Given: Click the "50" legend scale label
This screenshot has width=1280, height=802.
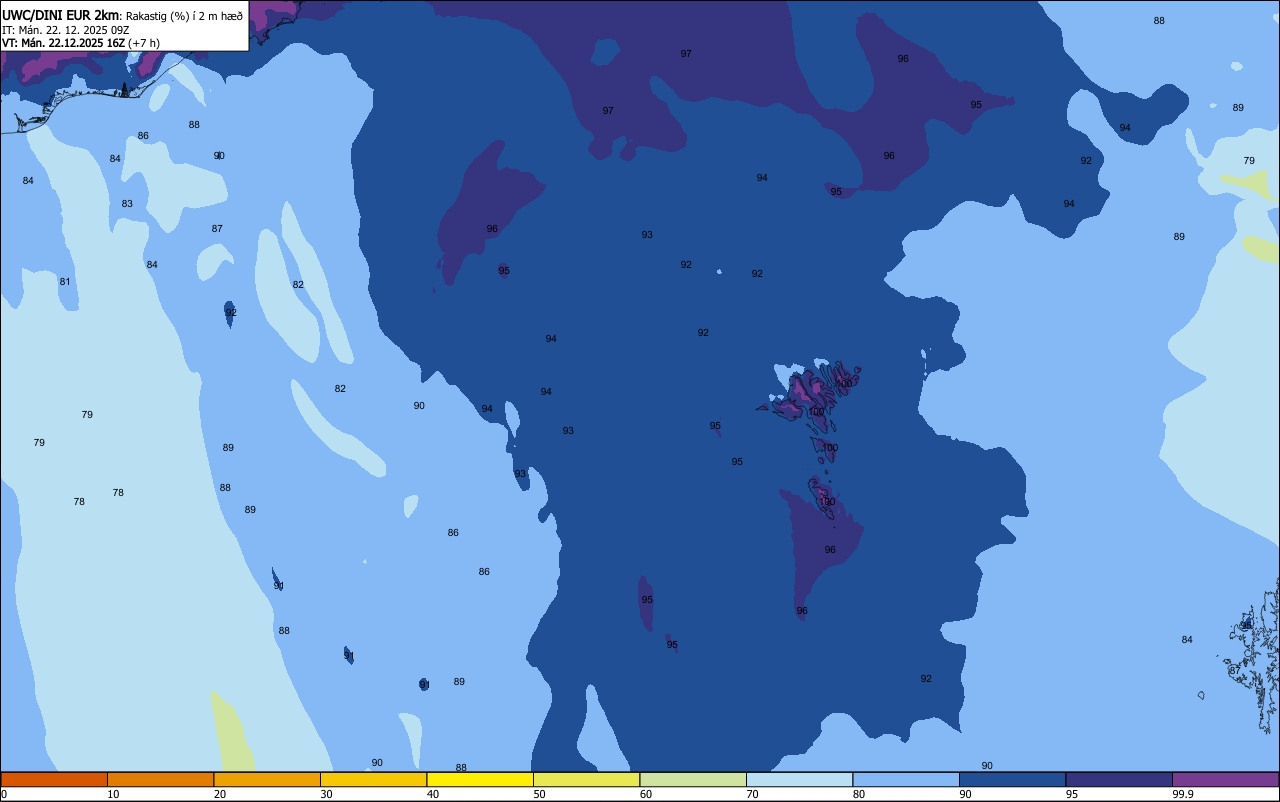Looking at the screenshot, I should (x=539, y=794).
